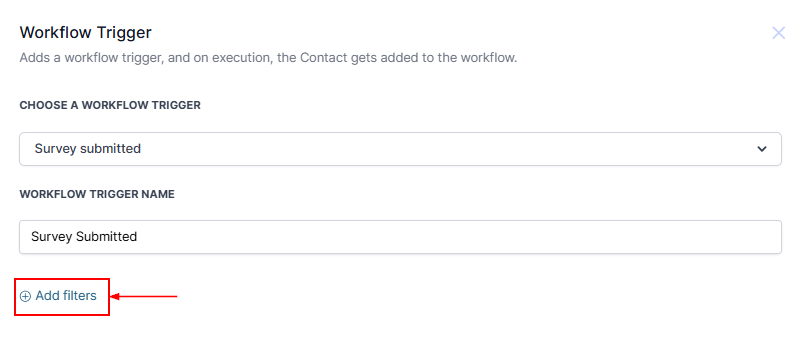This screenshot has width=800, height=364.
Task: Select the Workflow Trigger heading
Action: pyautogui.click(x=86, y=33)
